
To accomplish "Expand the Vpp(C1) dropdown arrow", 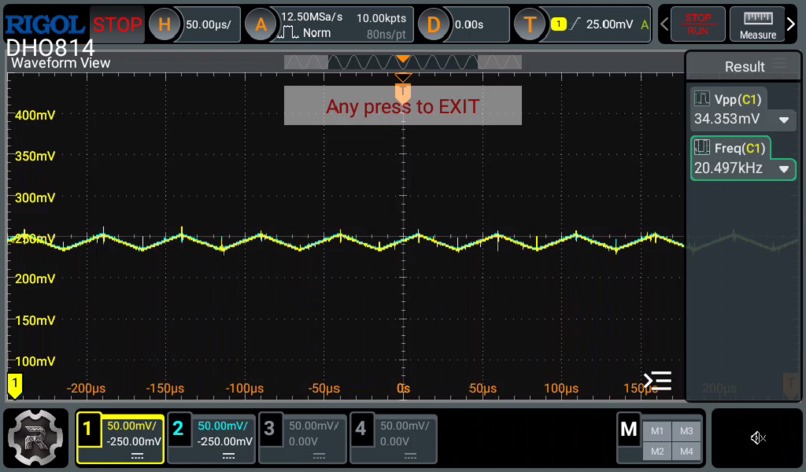I will tap(784, 120).
